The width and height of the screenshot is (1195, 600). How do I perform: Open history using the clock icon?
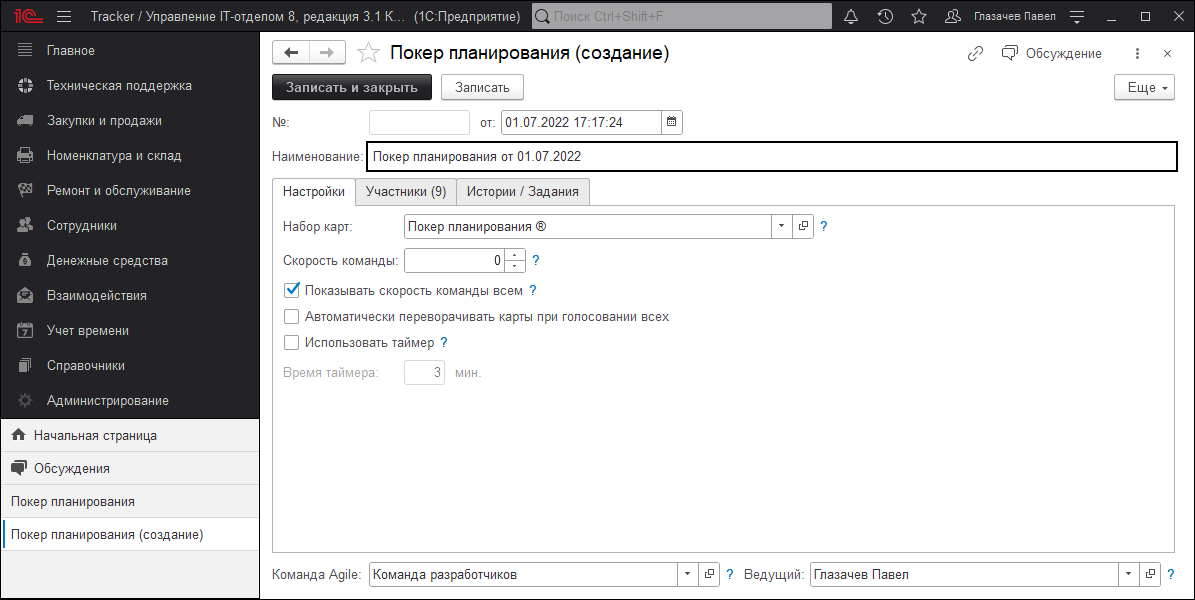885,16
